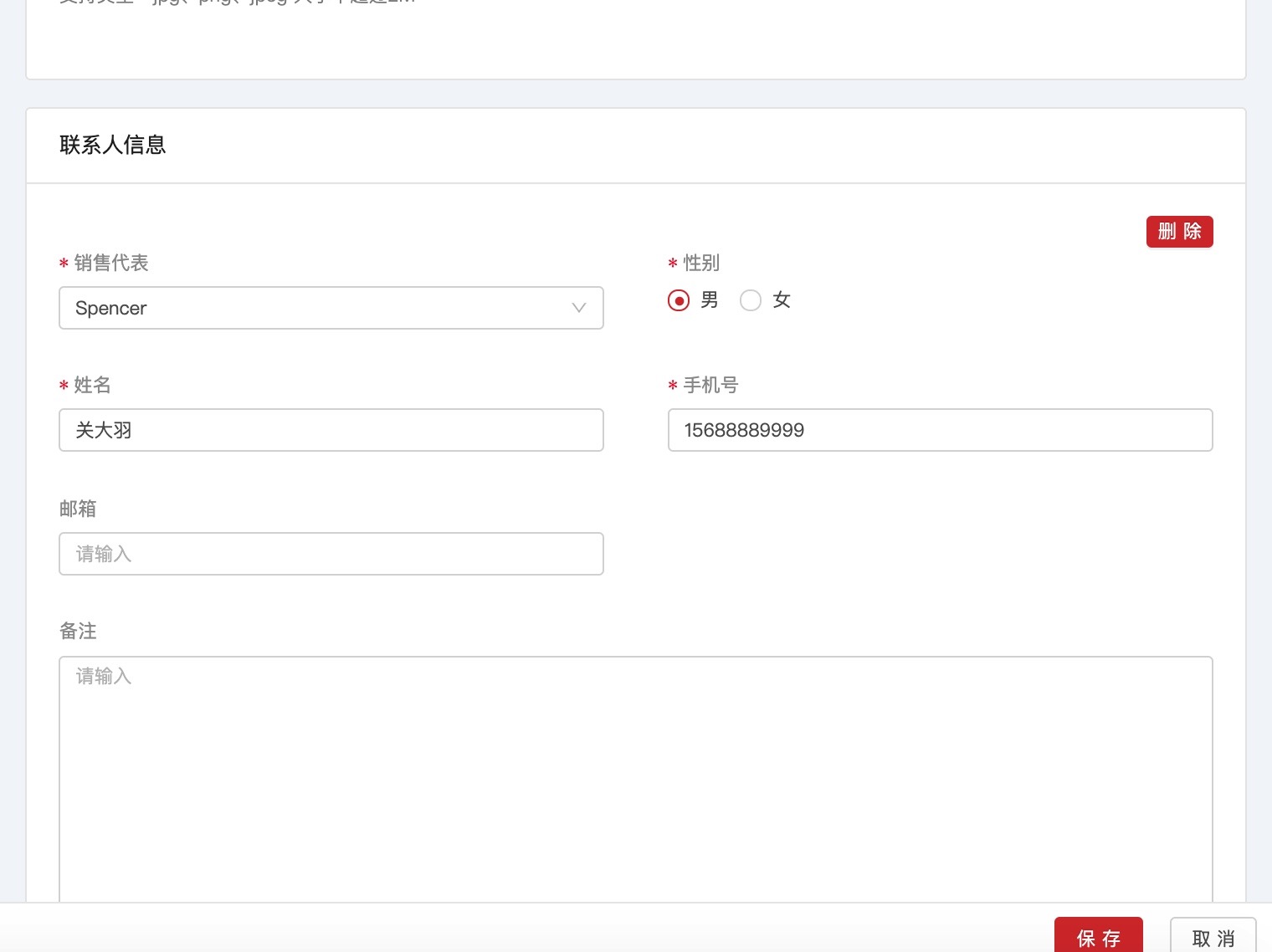Select the 女 radio circle
Screen dimensions: 1272x952
point(751,300)
